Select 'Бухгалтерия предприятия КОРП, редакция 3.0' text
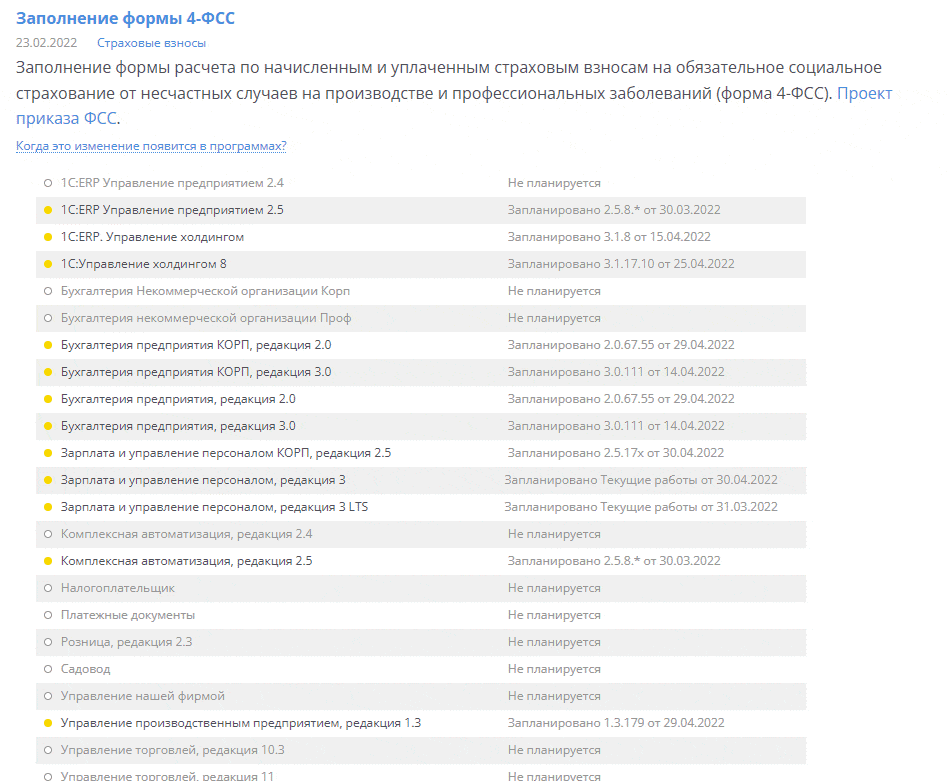Viewport: 947px width, 781px height. pos(196,372)
